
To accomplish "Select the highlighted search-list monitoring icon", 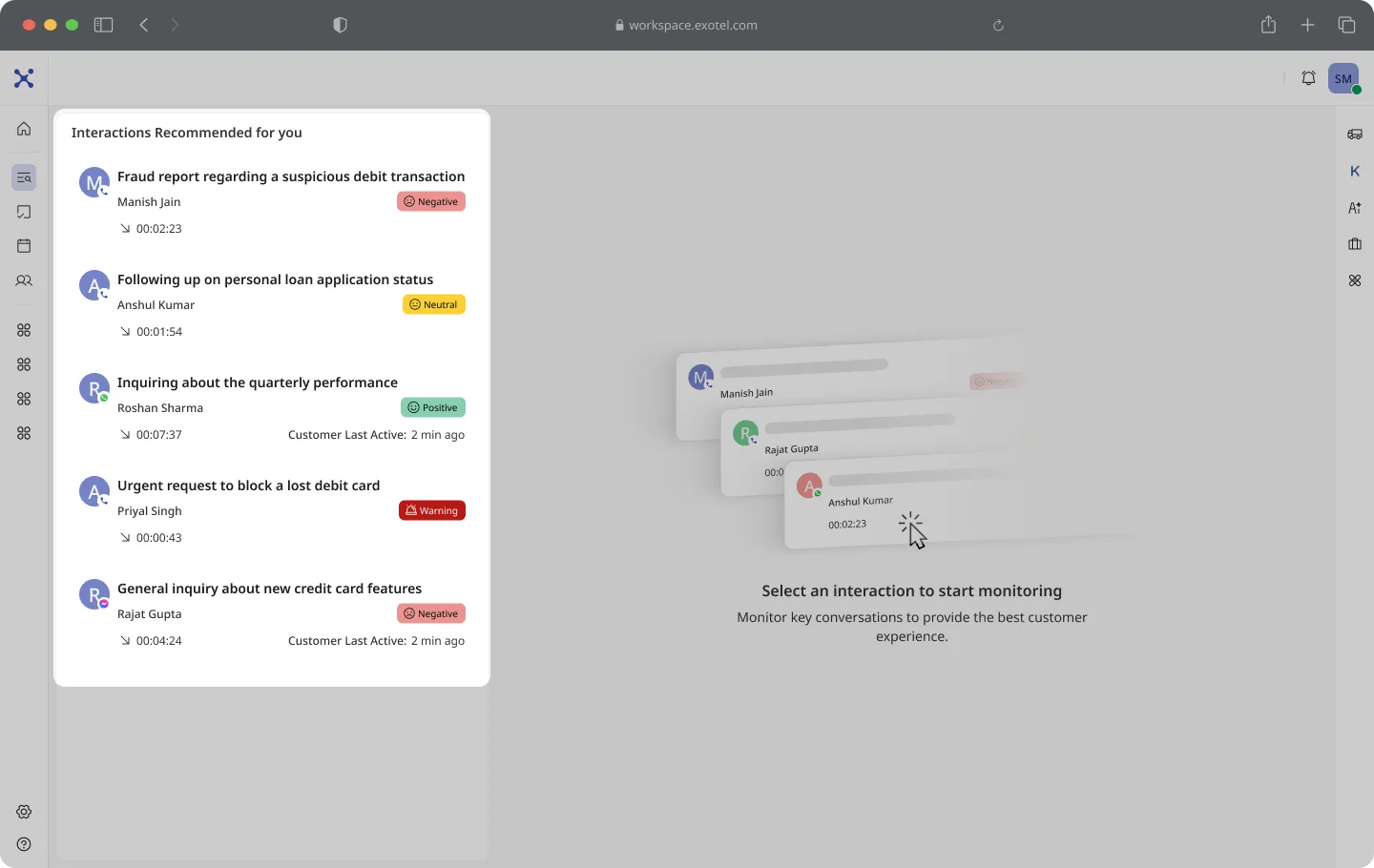I will pos(24,177).
